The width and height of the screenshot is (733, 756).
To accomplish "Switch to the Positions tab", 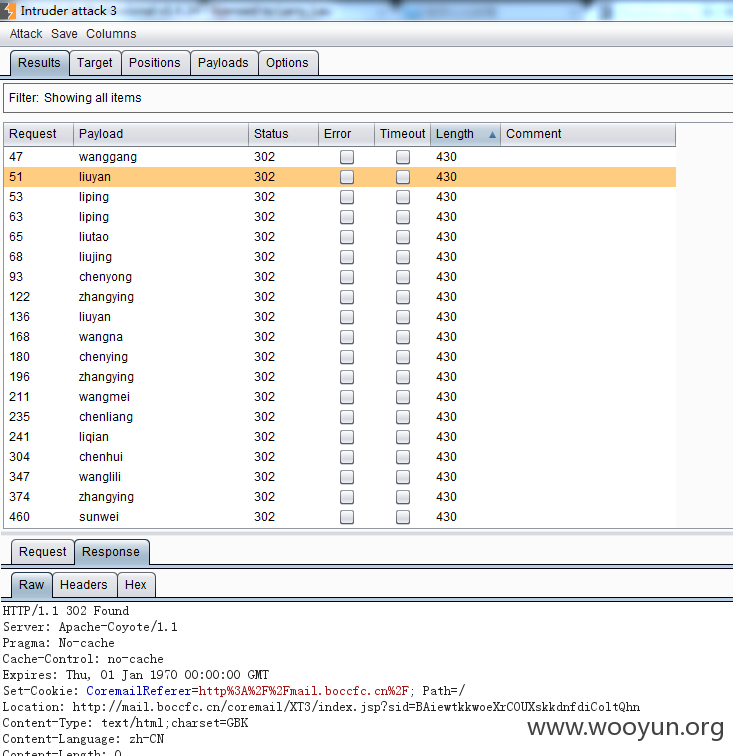I will pos(155,63).
